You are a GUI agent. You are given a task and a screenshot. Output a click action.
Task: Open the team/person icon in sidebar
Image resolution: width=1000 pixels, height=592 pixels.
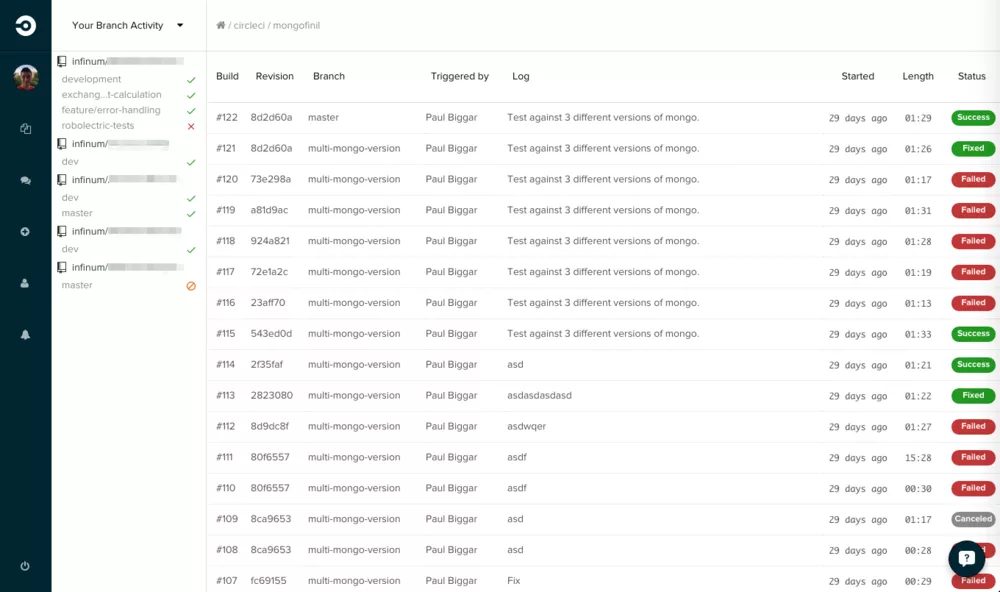coord(25,283)
